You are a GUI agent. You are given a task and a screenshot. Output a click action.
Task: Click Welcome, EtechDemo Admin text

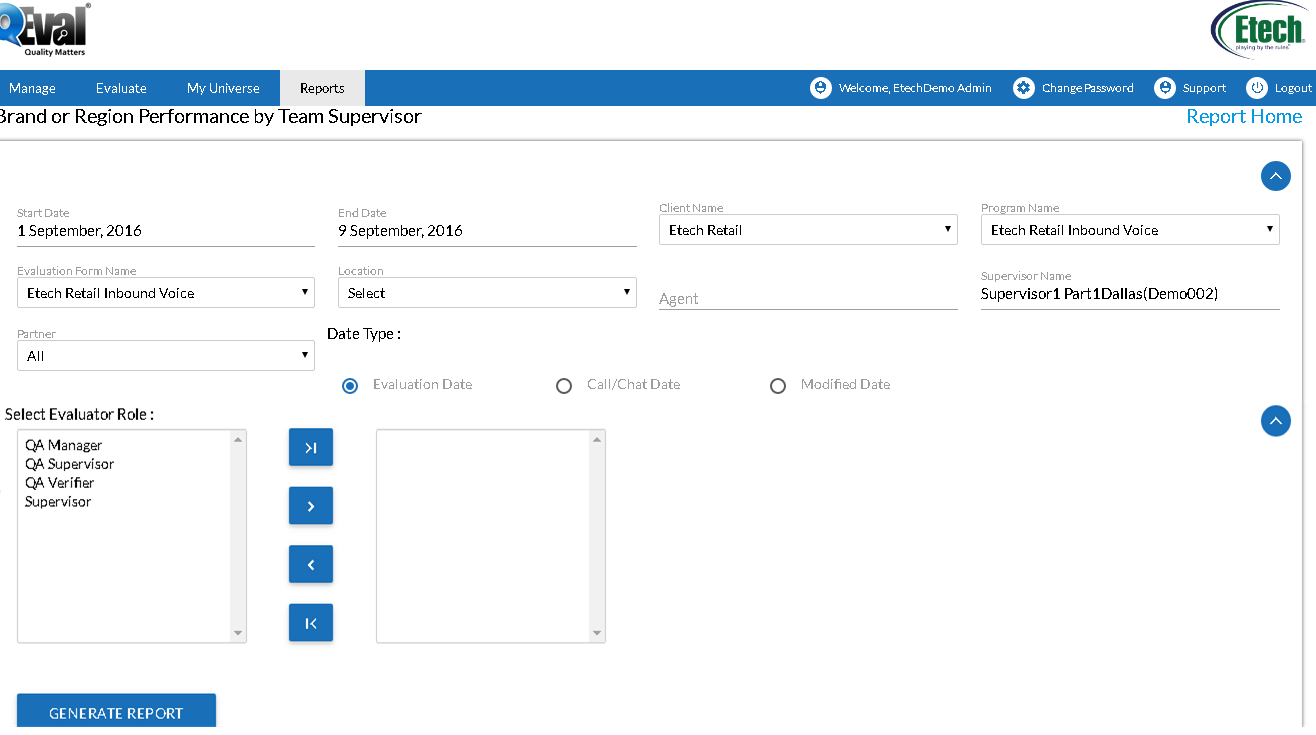(x=915, y=88)
